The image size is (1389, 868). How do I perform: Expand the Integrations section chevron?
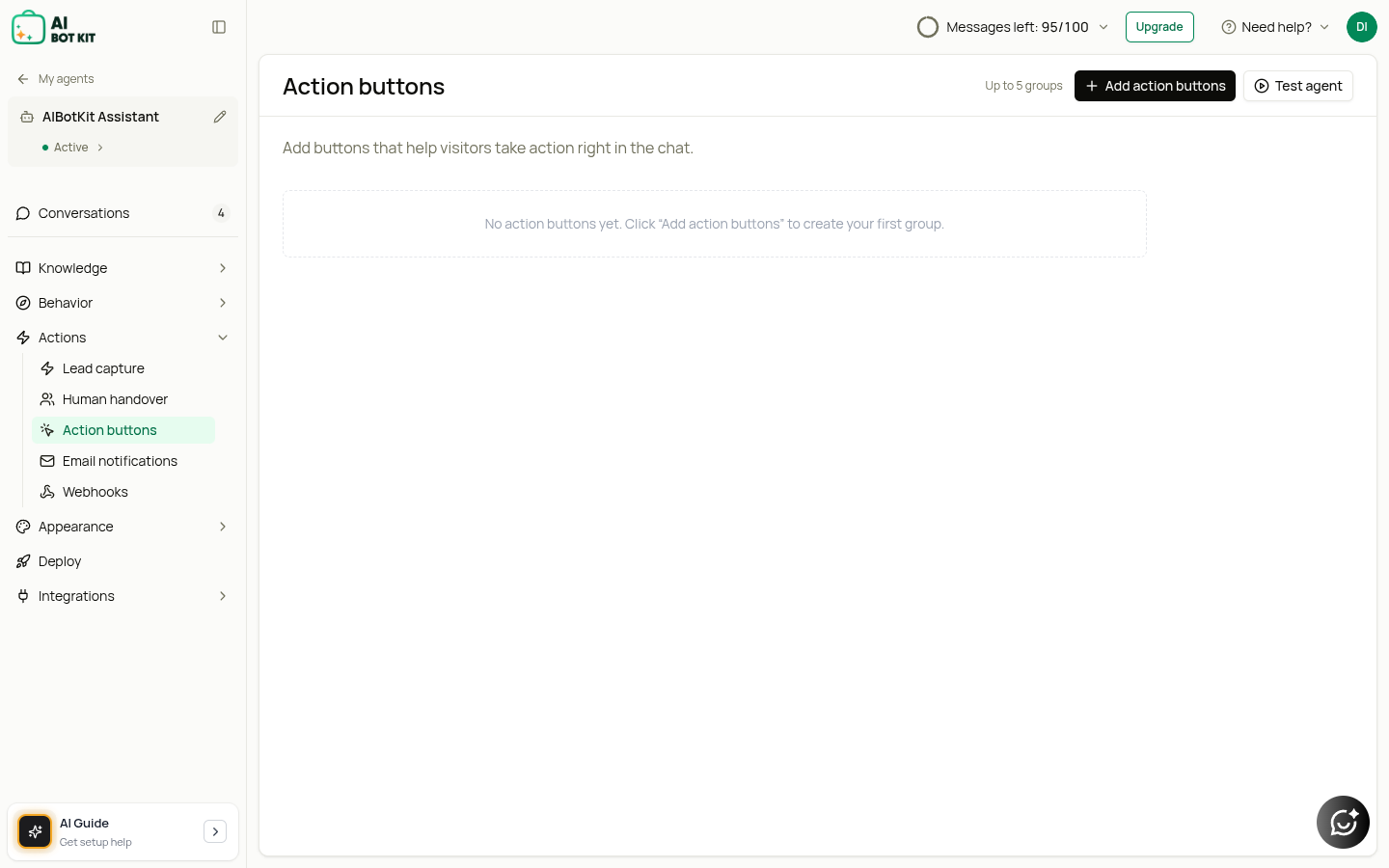point(223,596)
